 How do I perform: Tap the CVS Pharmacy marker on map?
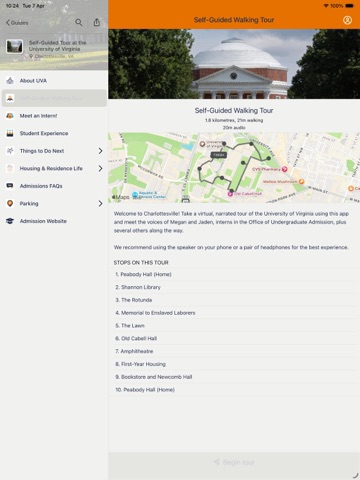click(285, 169)
